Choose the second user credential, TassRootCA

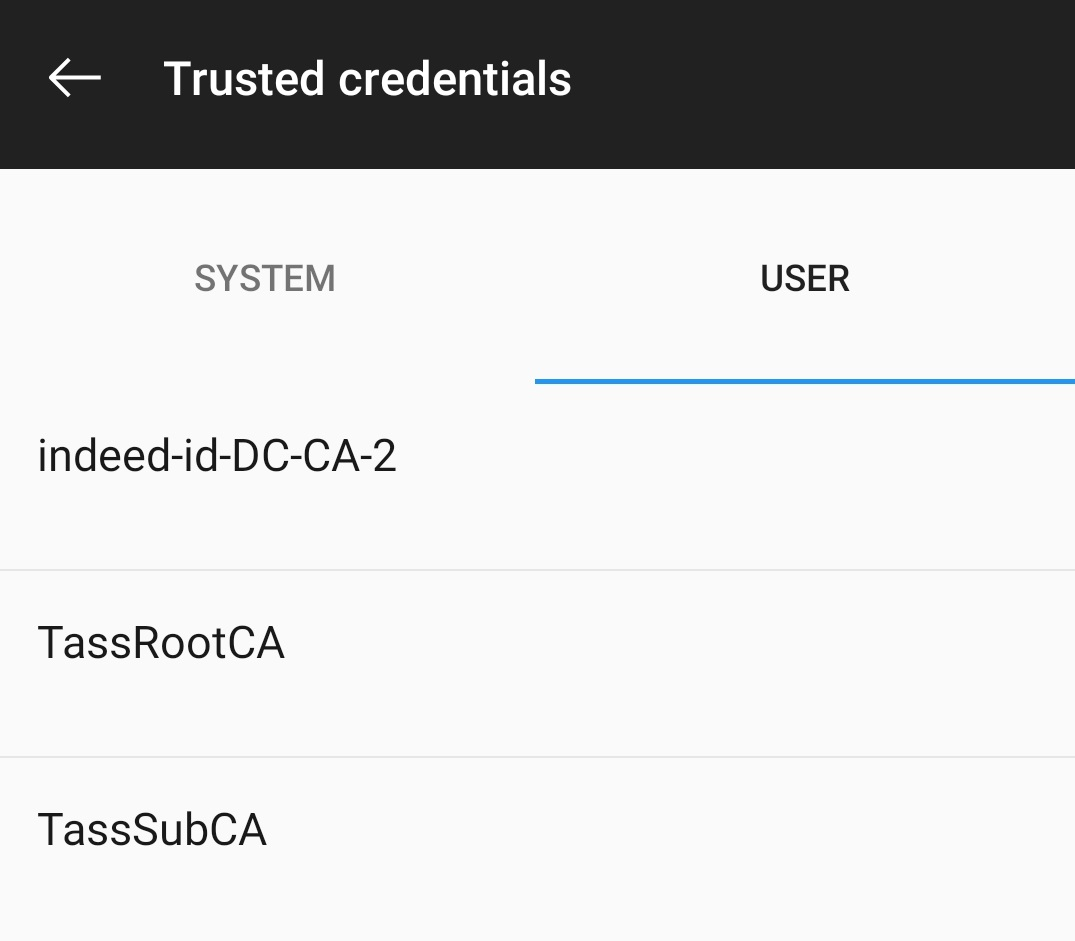click(161, 643)
